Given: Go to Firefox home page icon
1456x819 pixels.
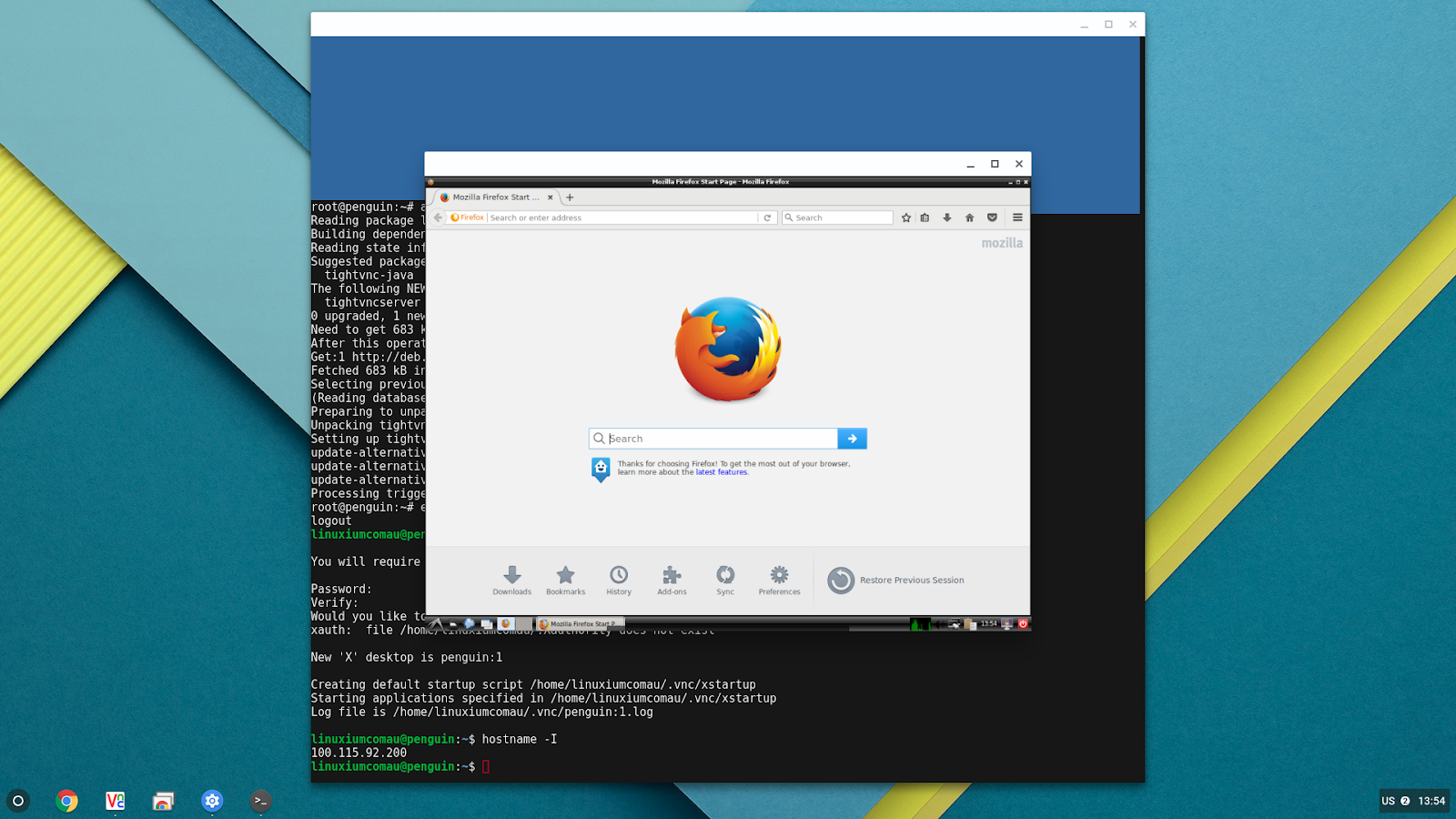Looking at the screenshot, I should (970, 217).
